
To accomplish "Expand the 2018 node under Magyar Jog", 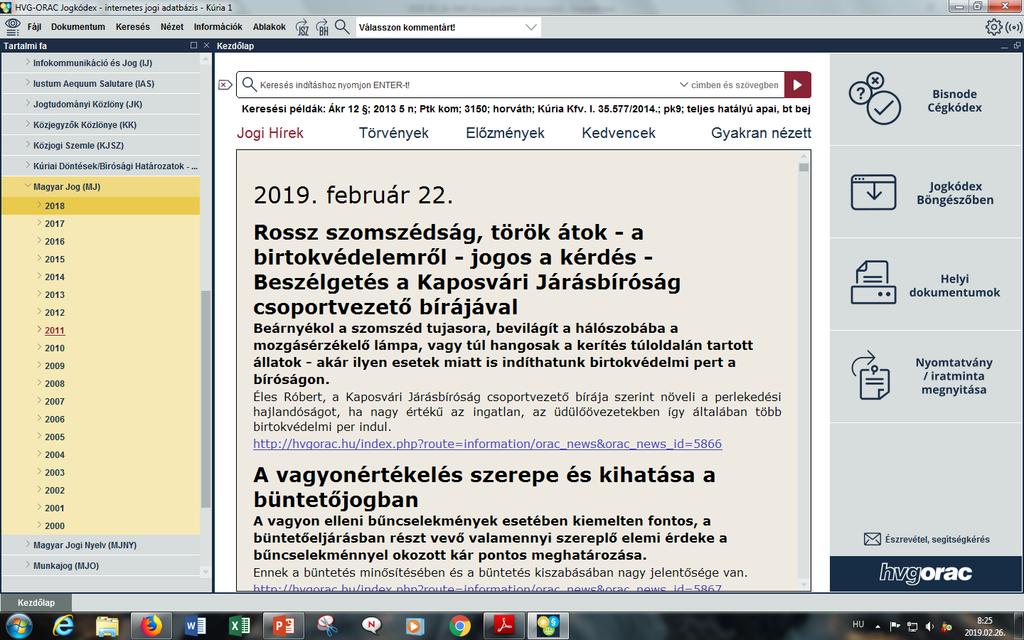I will click(x=39, y=205).
